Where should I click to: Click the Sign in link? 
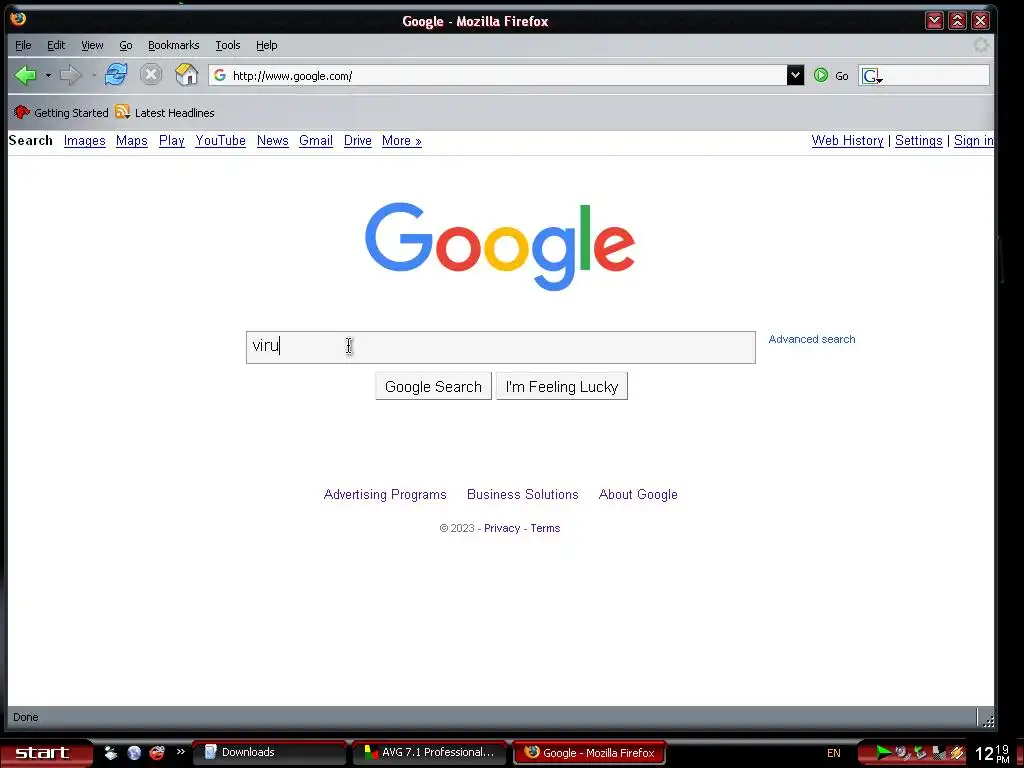click(973, 140)
